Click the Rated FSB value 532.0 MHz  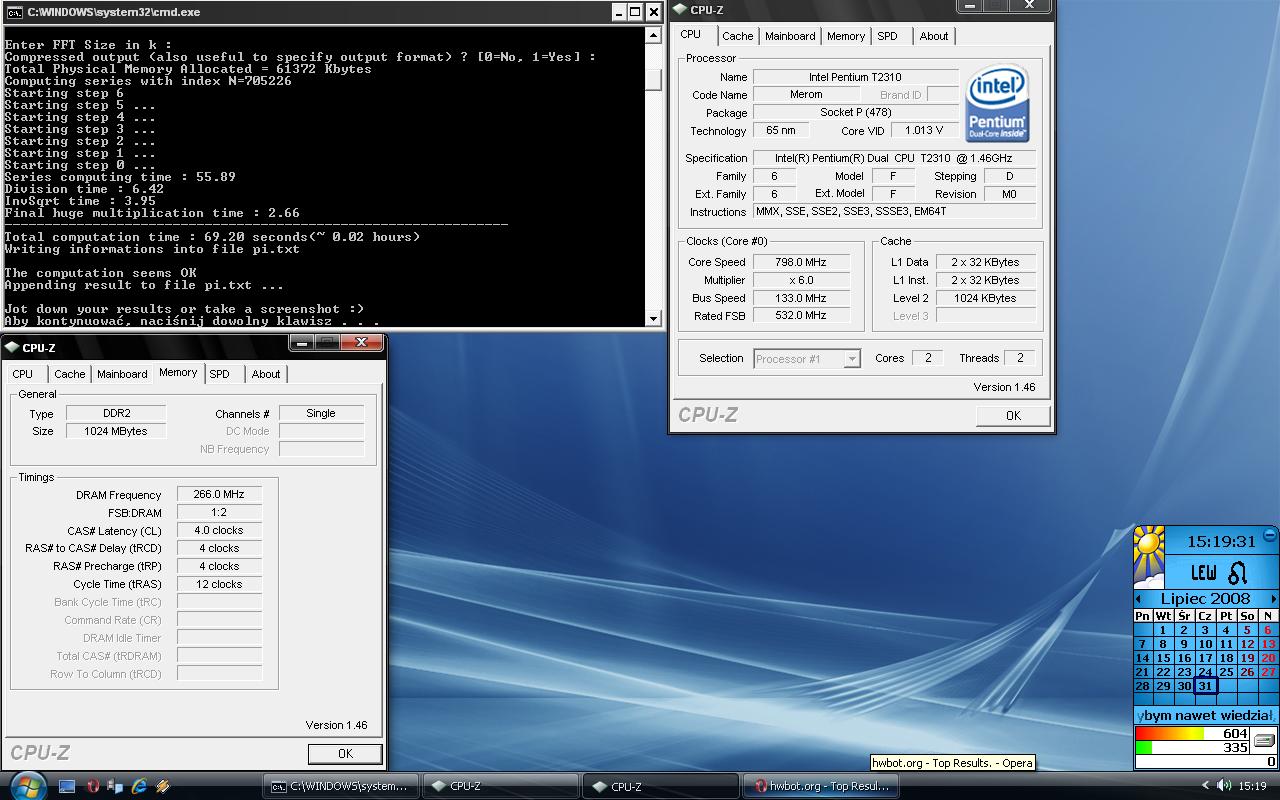[801, 316]
